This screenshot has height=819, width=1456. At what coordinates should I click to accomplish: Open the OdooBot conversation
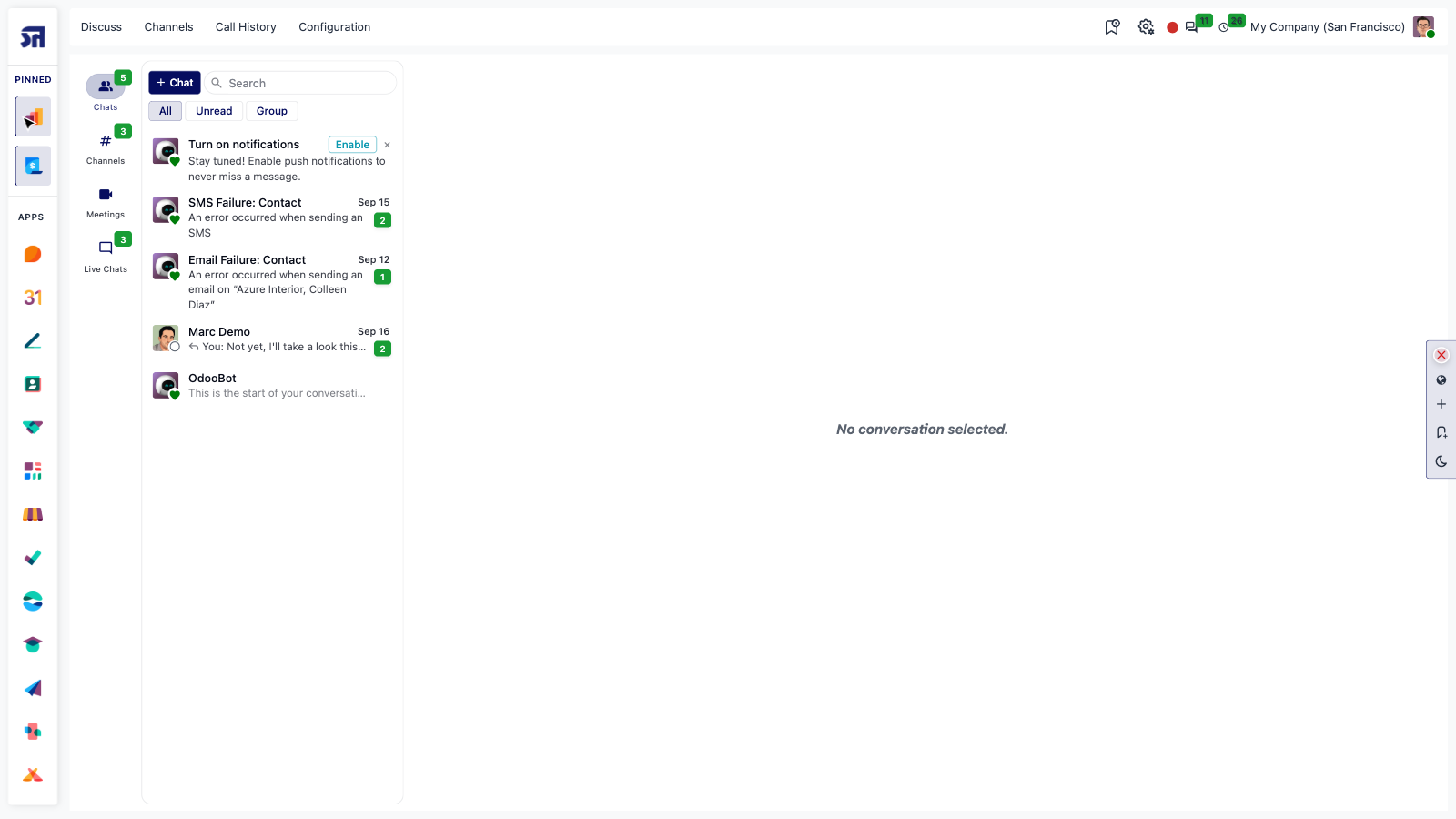272,386
